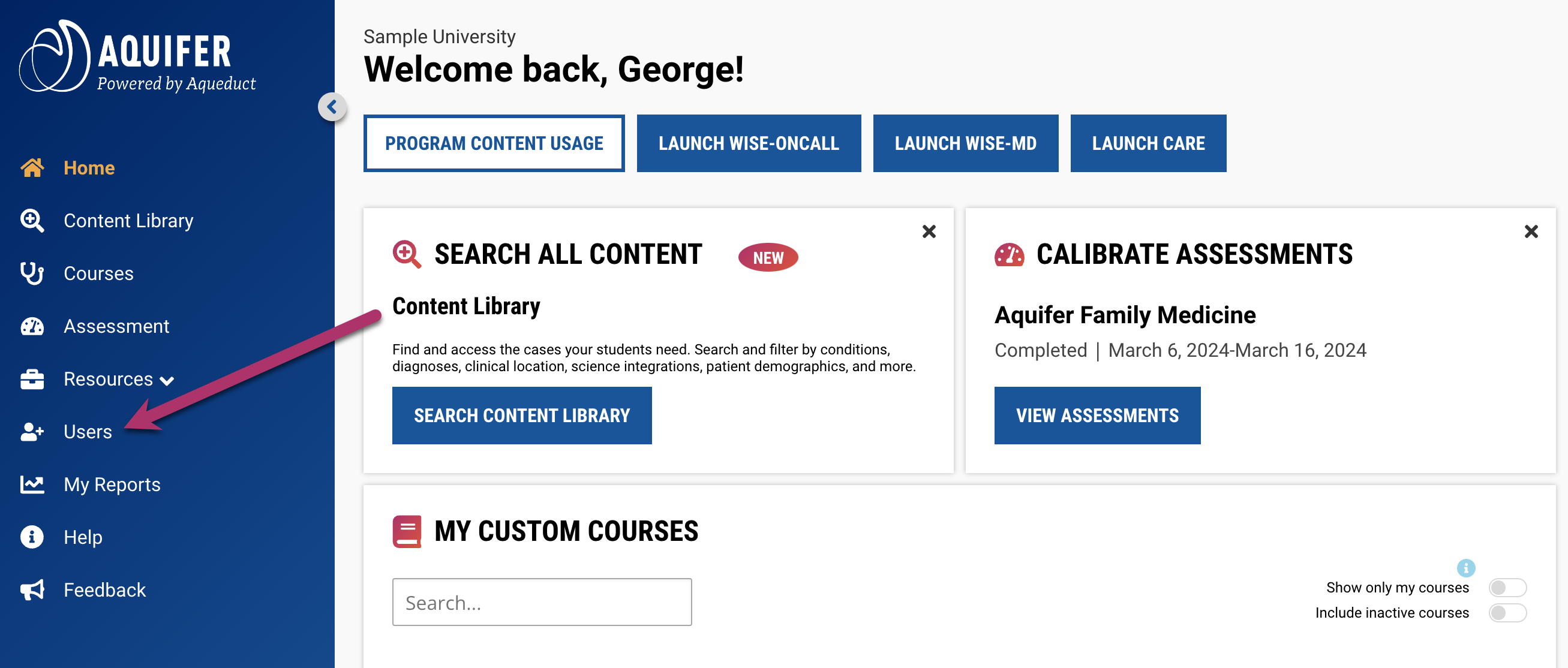Click the Users add-person icon

32,431
